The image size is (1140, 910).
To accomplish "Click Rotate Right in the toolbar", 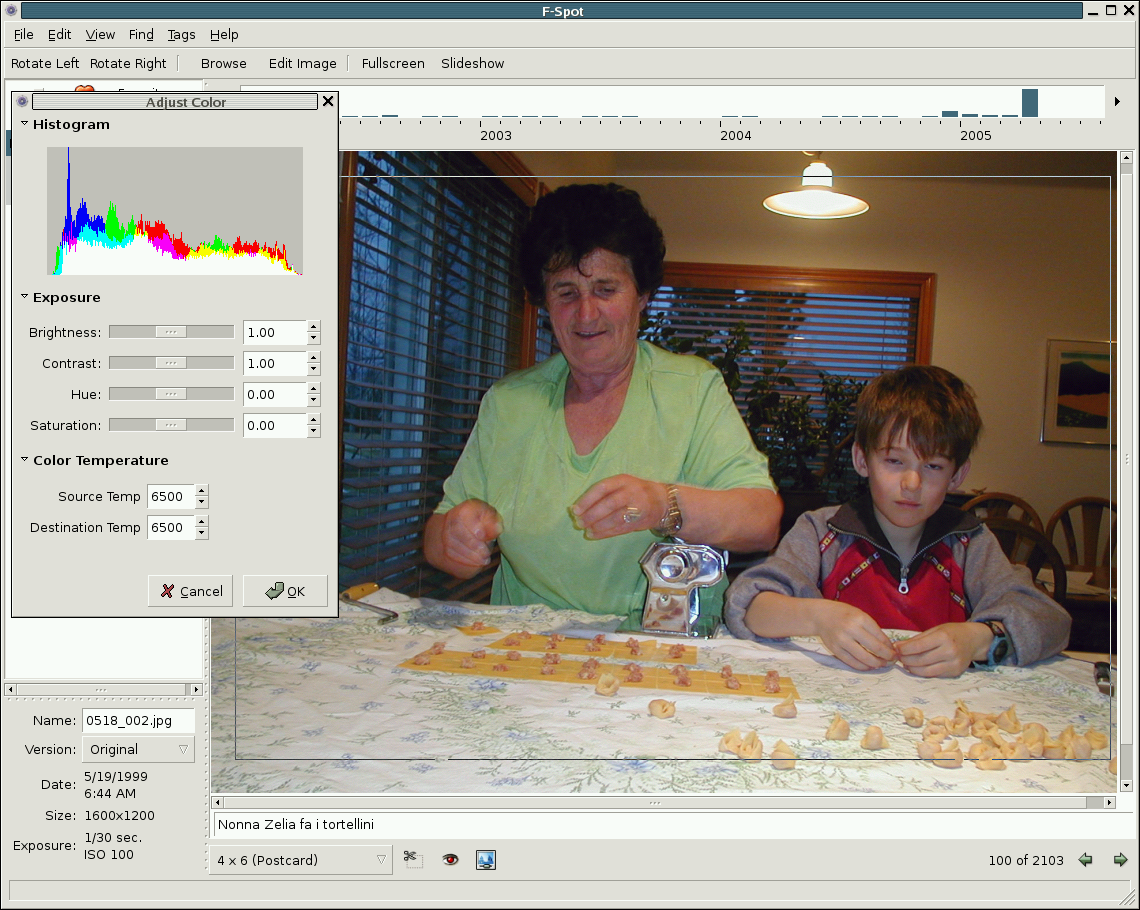I will [128, 63].
